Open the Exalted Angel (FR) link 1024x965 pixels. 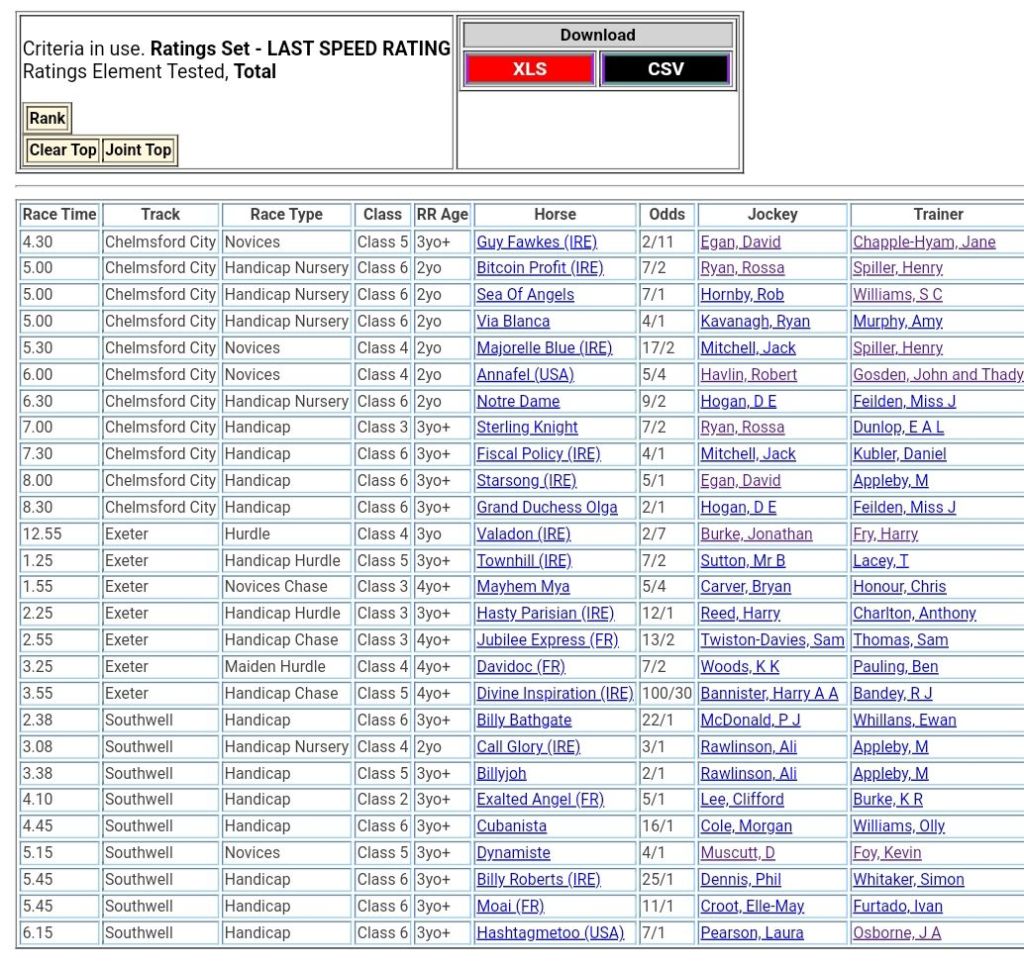[x=540, y=799]
